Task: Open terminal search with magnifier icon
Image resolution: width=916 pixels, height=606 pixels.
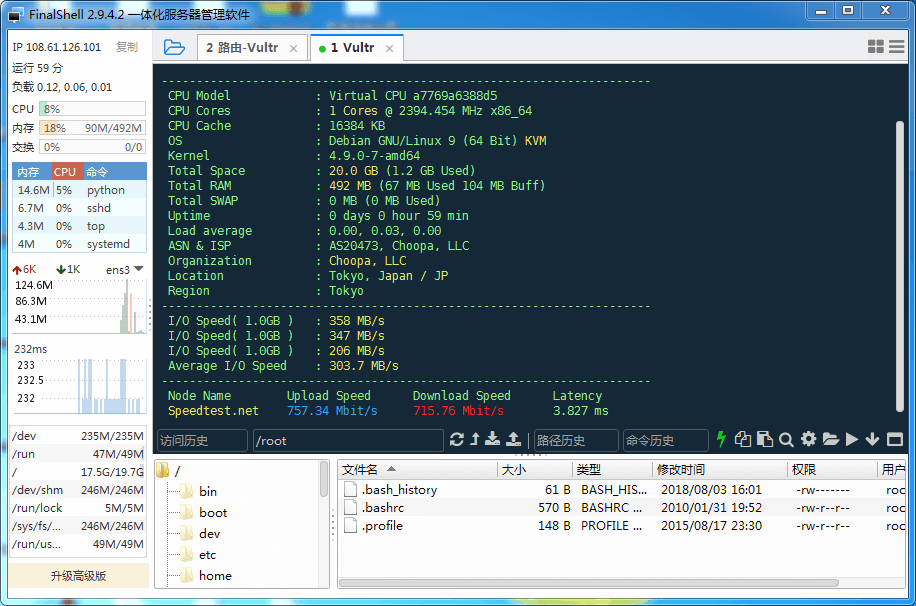Action: [x=787, y=439]
